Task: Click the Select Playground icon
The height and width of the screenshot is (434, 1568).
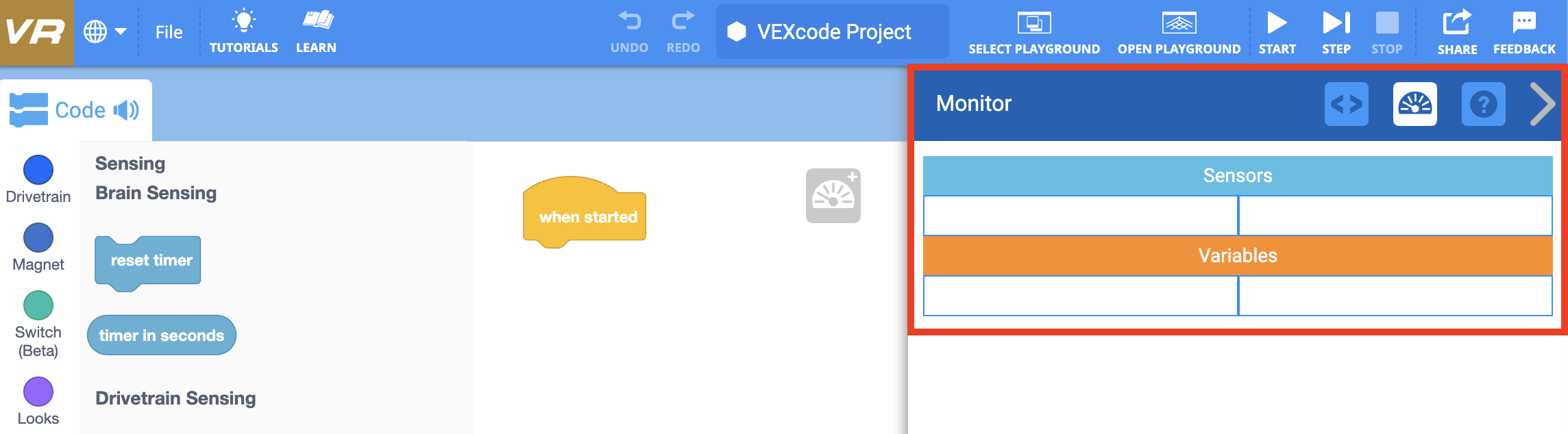Action: click(1034, 23)
